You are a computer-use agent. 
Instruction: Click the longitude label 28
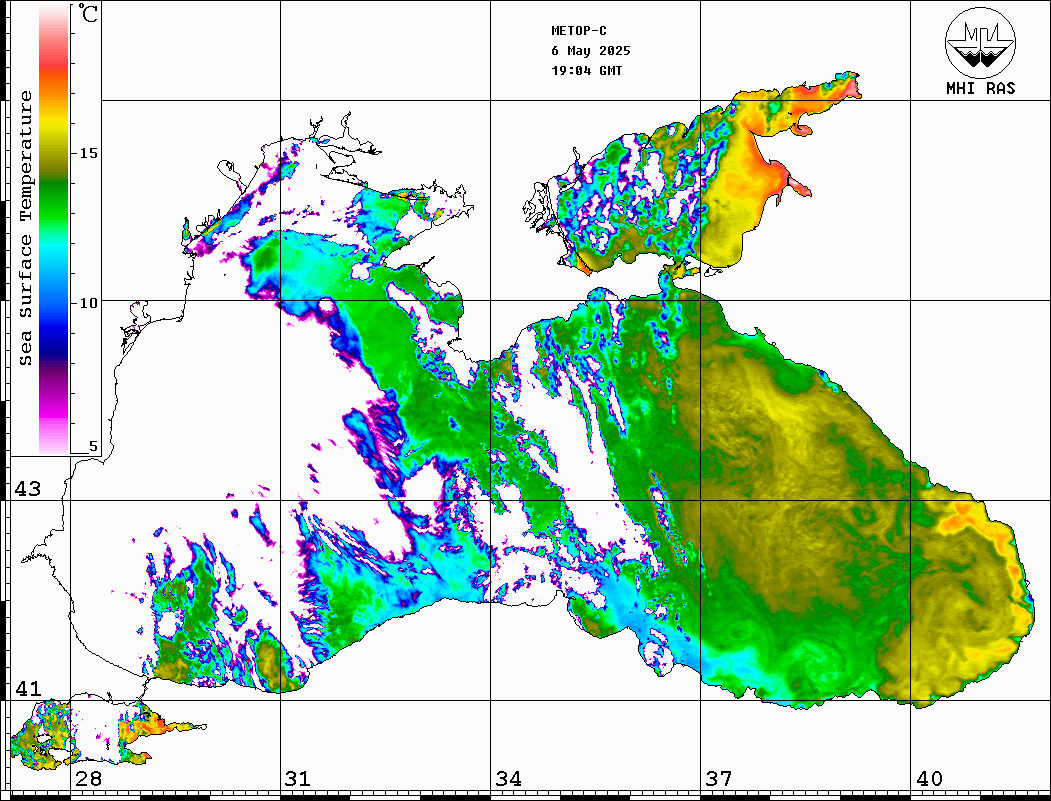tap(88, 779)
